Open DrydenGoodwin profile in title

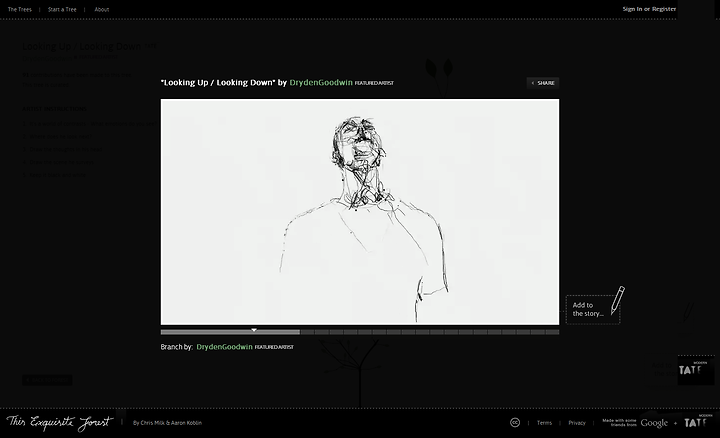(x=321, y=83)
